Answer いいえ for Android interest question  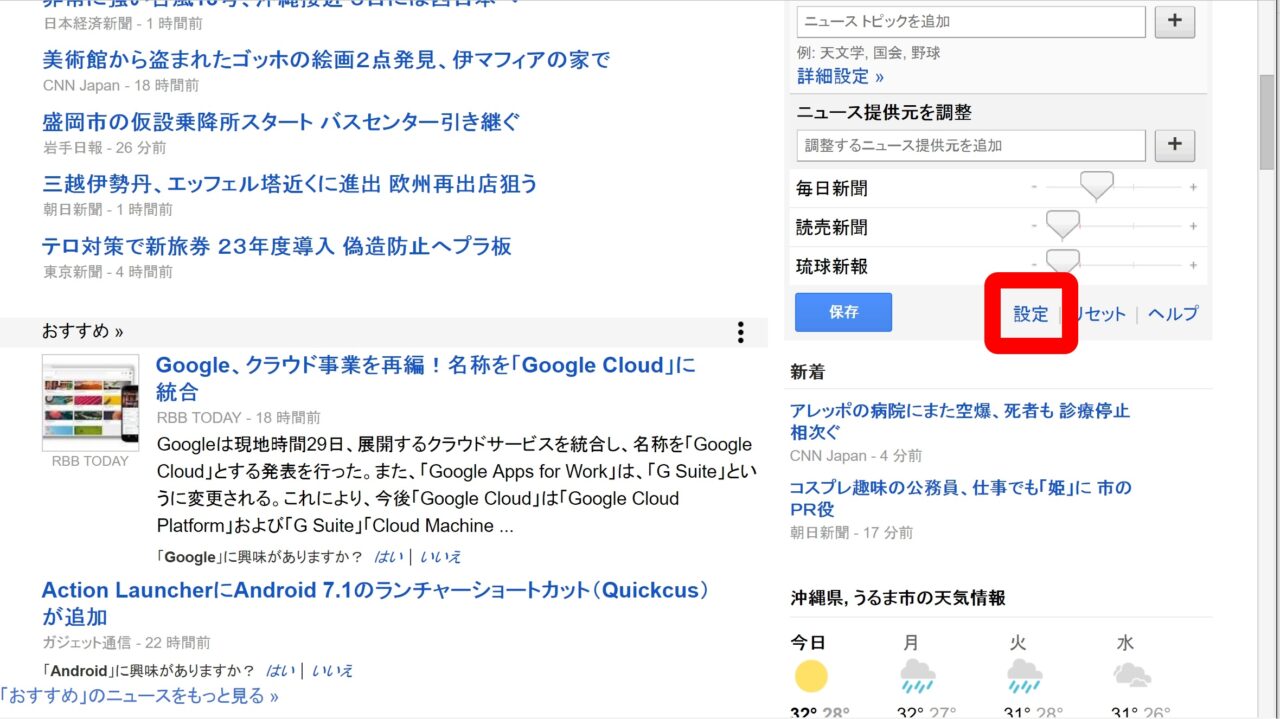[332, 670]
